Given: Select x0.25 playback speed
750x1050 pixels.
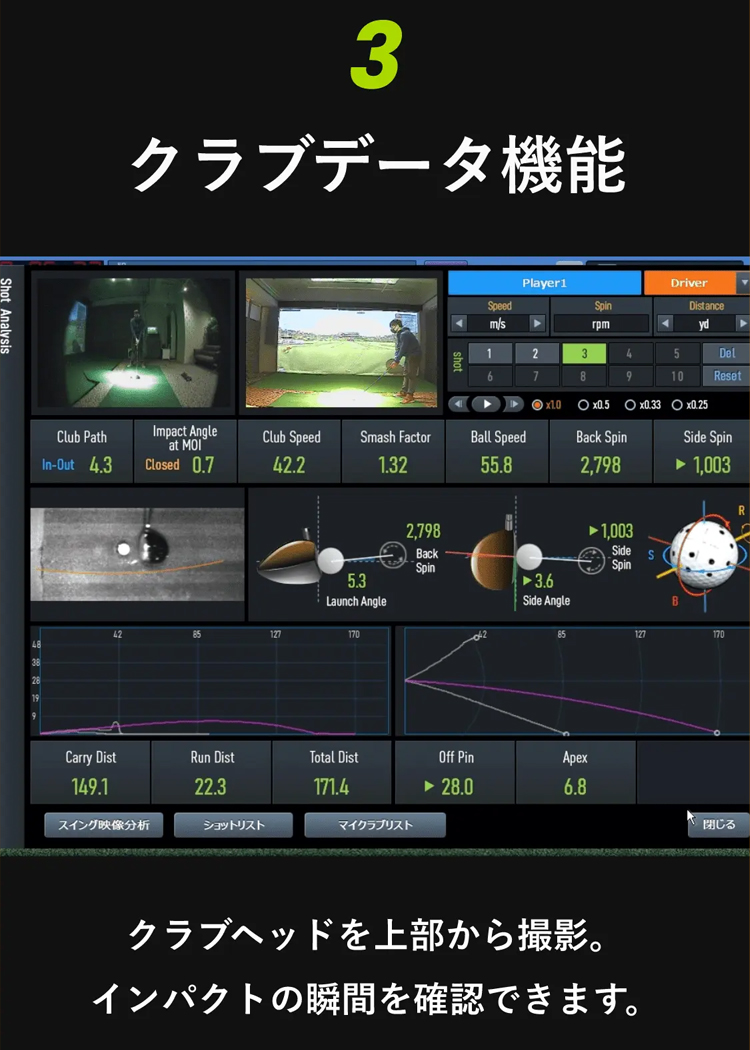Looking at the screenshot, I should click(690, 404).
